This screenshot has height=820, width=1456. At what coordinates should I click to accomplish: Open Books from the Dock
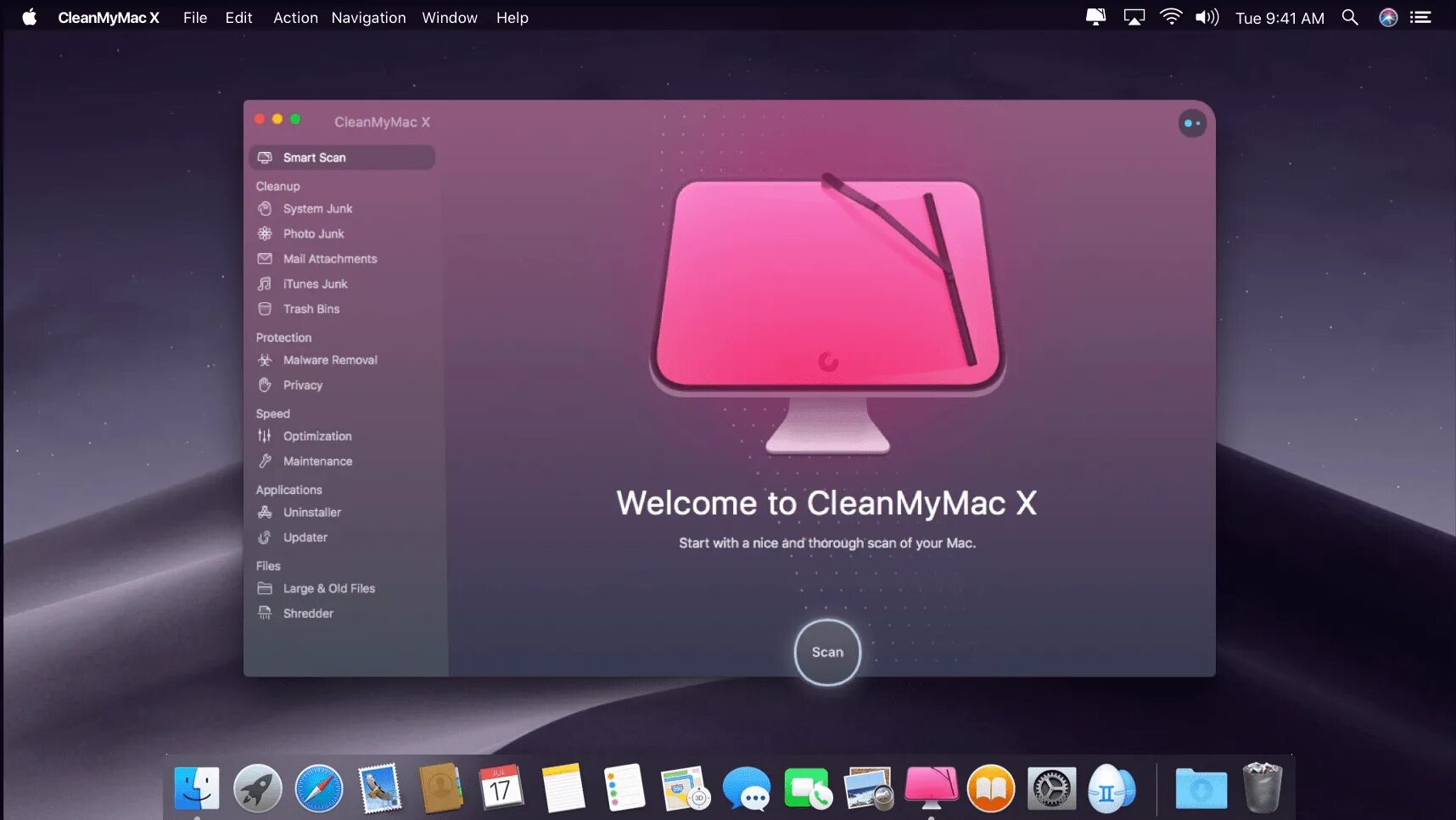click(991, 789)
